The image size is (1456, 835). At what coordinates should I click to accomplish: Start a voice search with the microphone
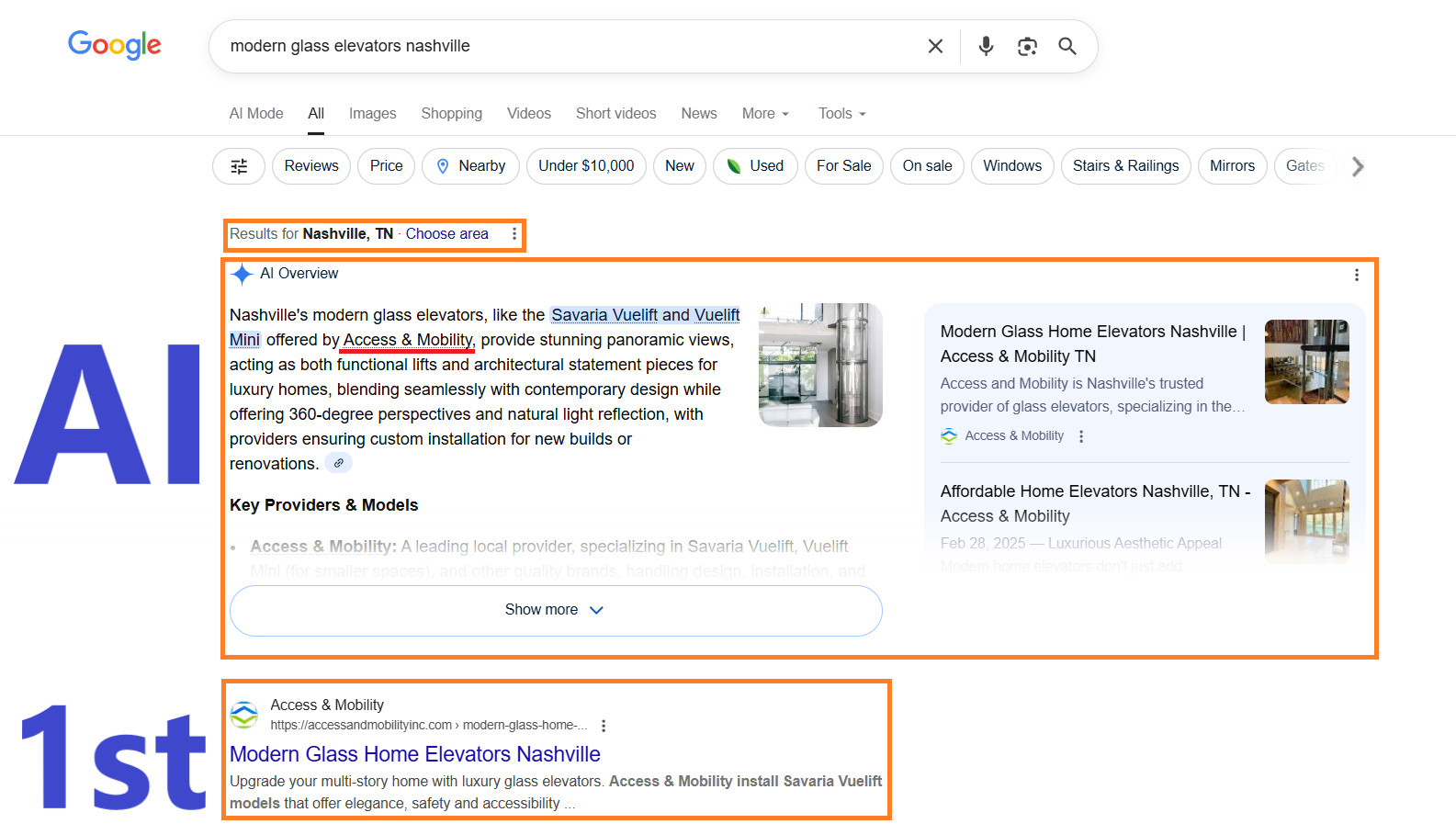click(986, 46)
